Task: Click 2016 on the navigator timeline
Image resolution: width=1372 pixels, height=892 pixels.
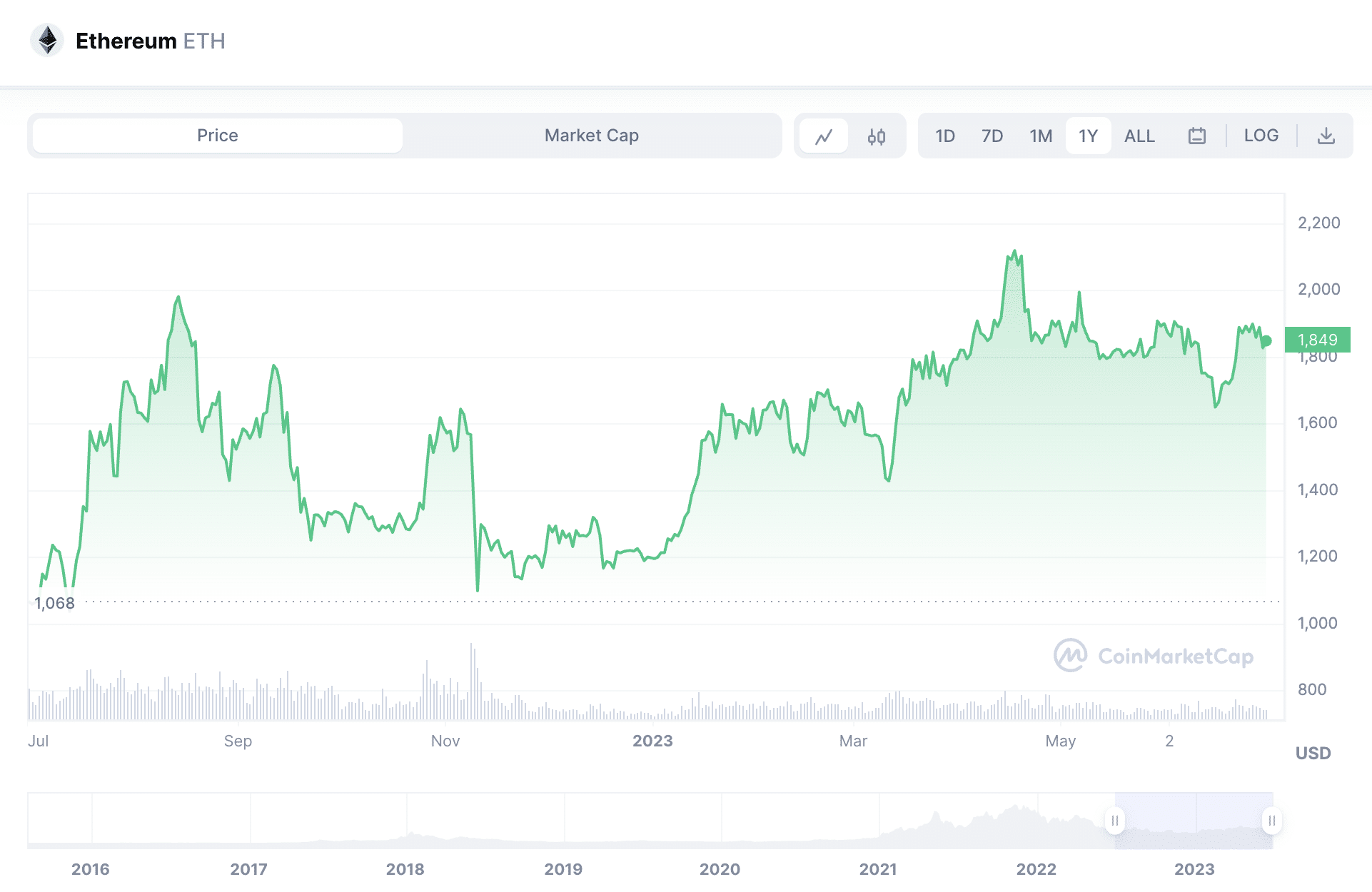Action: point(91,869)
